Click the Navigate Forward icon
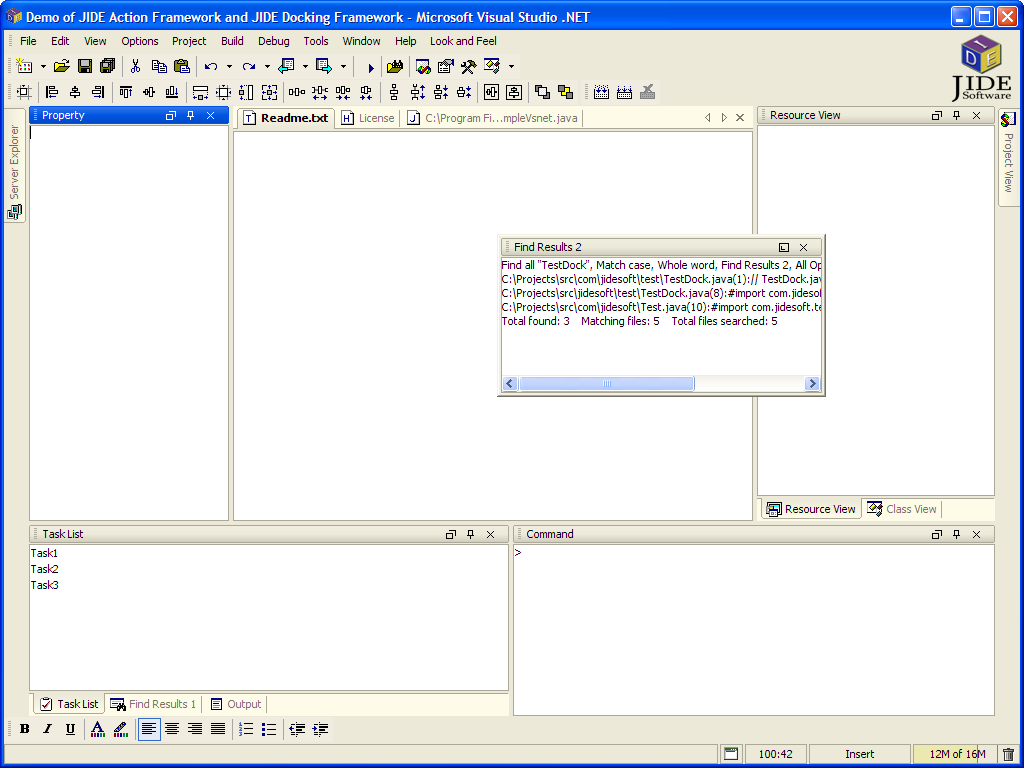This screenshot has height=768, width=1024. tap(324, 66)
